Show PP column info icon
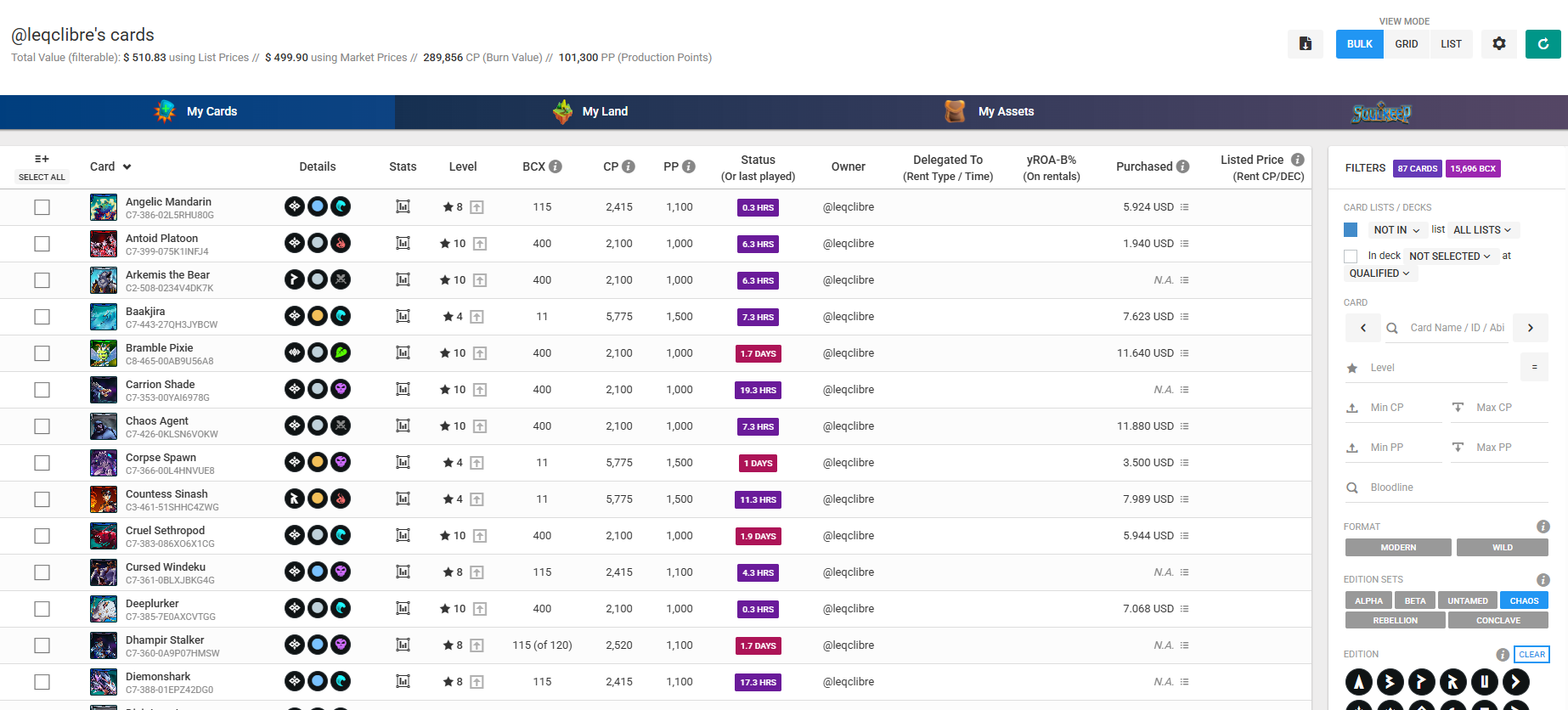The image size is (1568, 710). click(689, 166)
